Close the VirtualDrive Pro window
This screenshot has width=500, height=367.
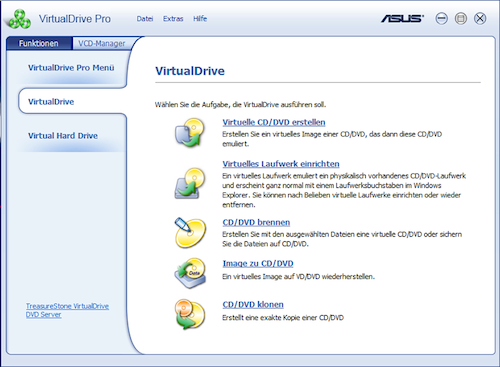(x=480, y=18)
